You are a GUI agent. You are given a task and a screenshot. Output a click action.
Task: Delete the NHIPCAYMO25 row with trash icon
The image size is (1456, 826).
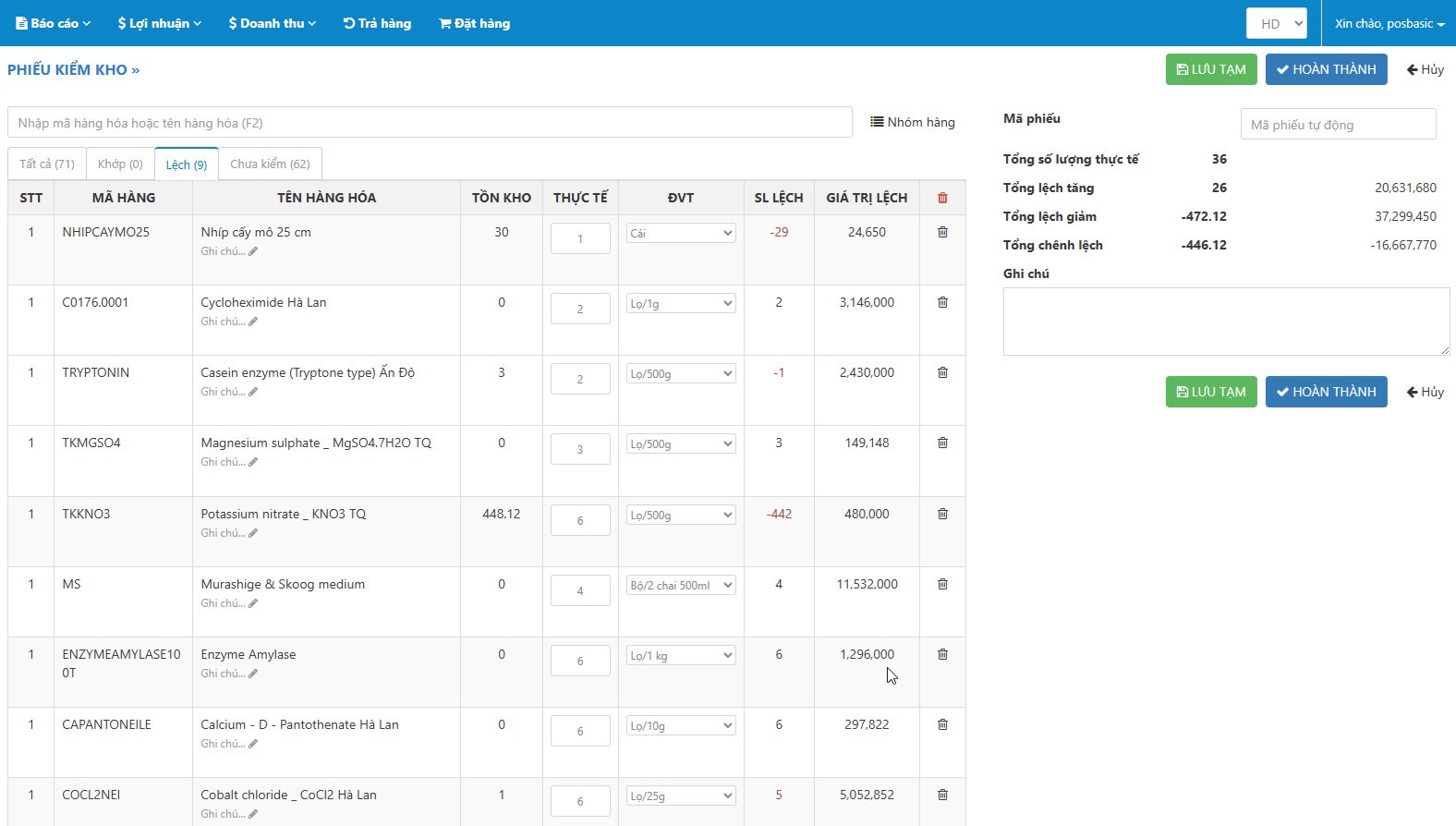click(942, 232)
